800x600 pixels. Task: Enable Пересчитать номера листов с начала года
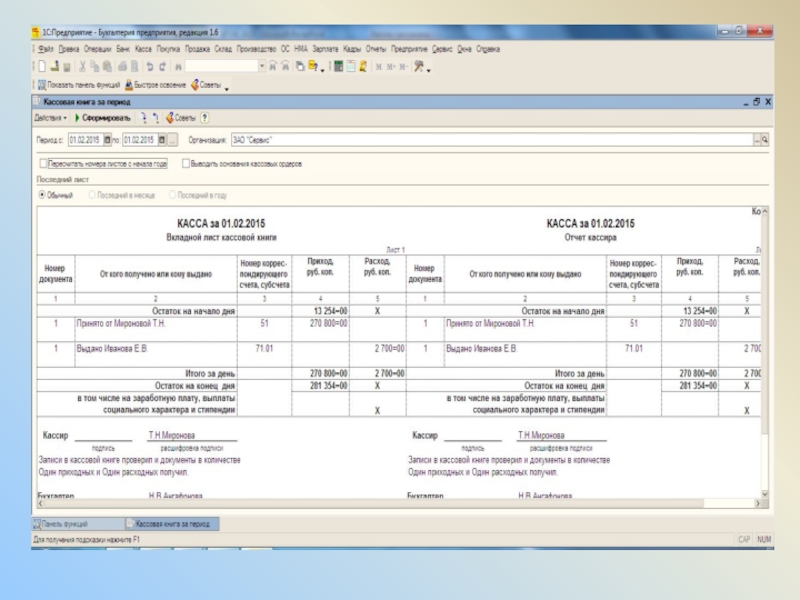(43, 163)
